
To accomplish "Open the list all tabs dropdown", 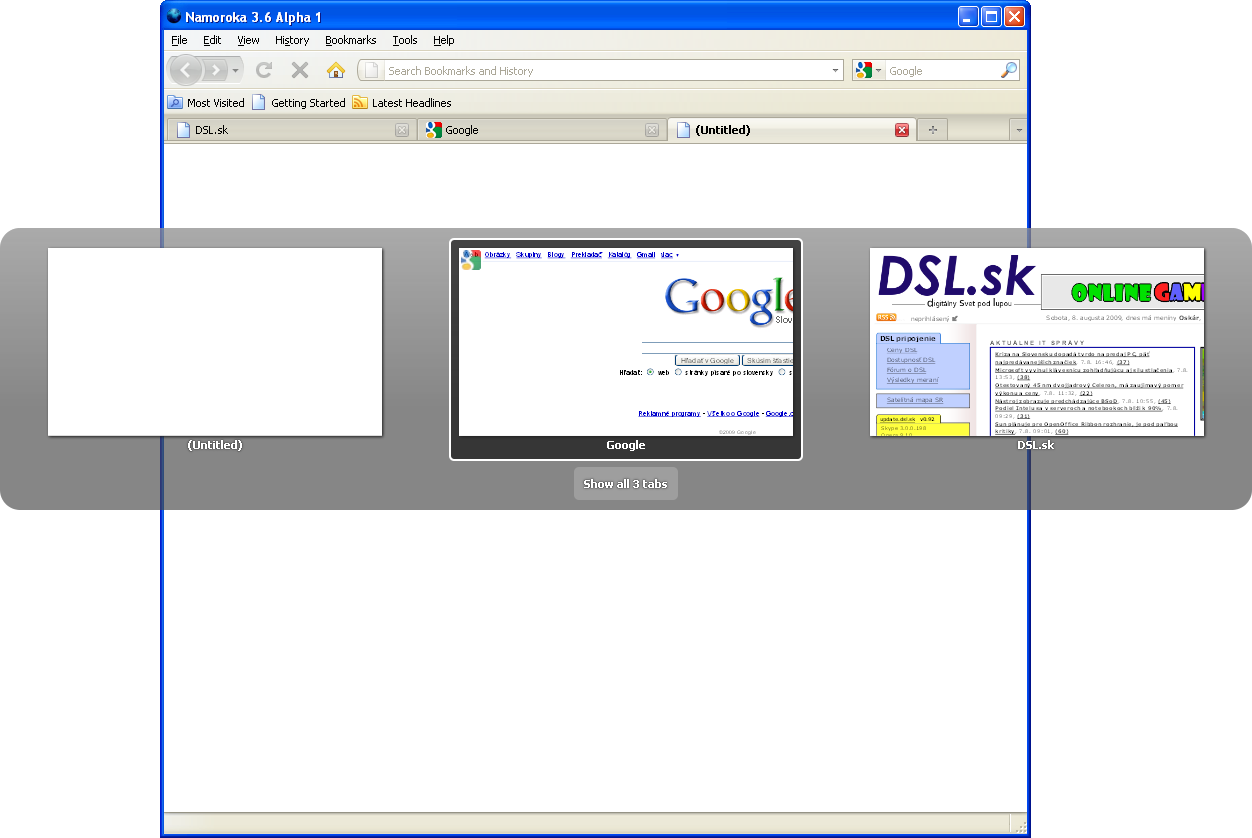I will [x=1018, y=130].
